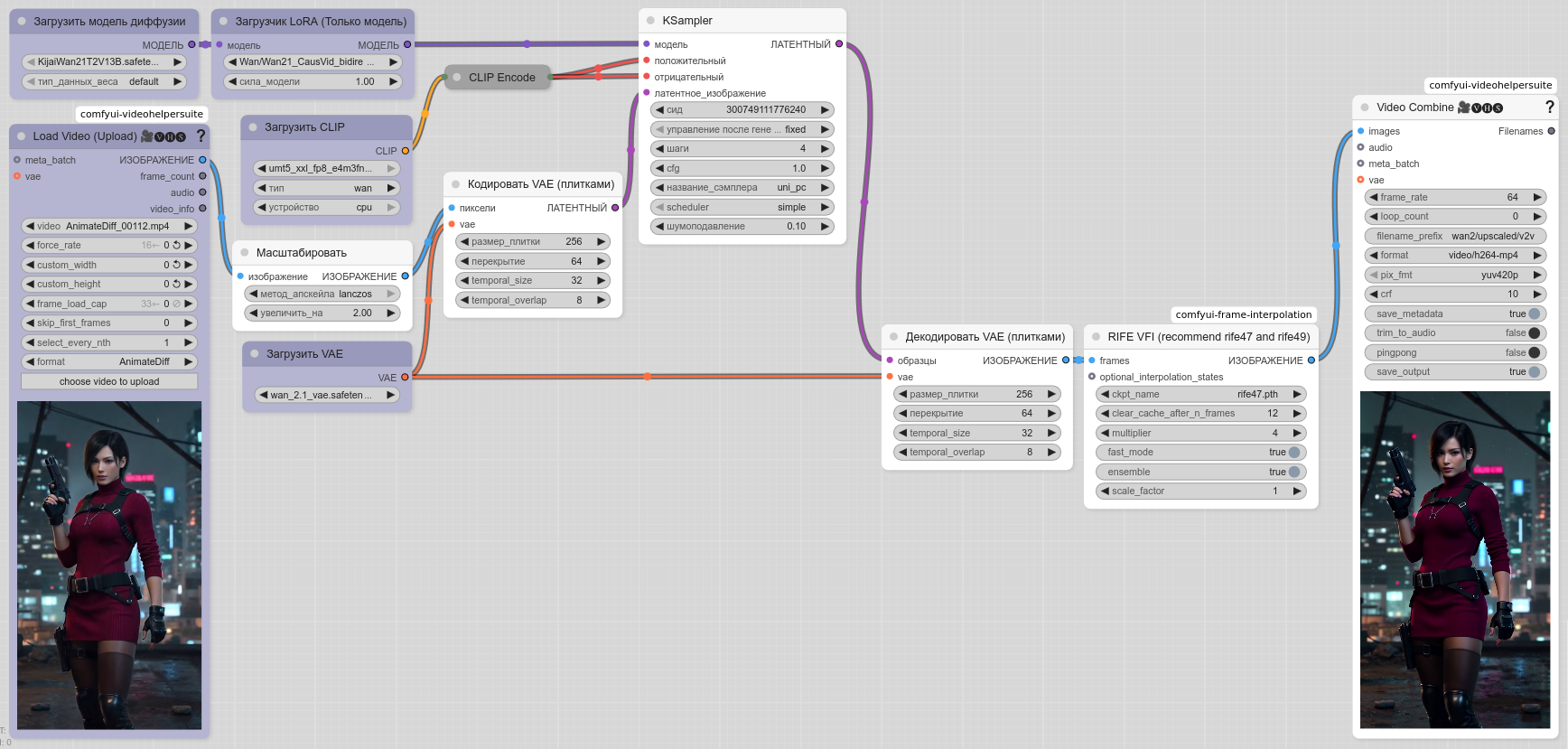Change название_сэмплера uni_pc selection
This screenshot has width=1568, height=749.
point(742,188)
